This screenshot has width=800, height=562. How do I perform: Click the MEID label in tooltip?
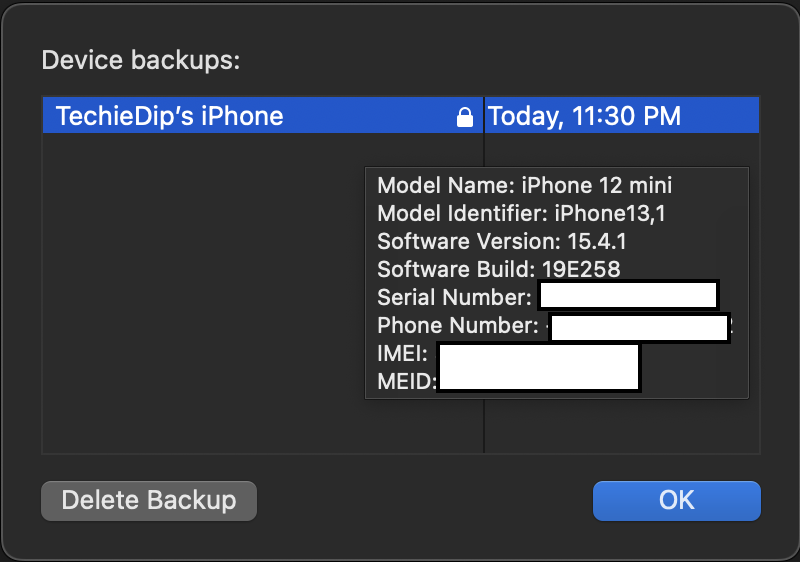(406, 380)
